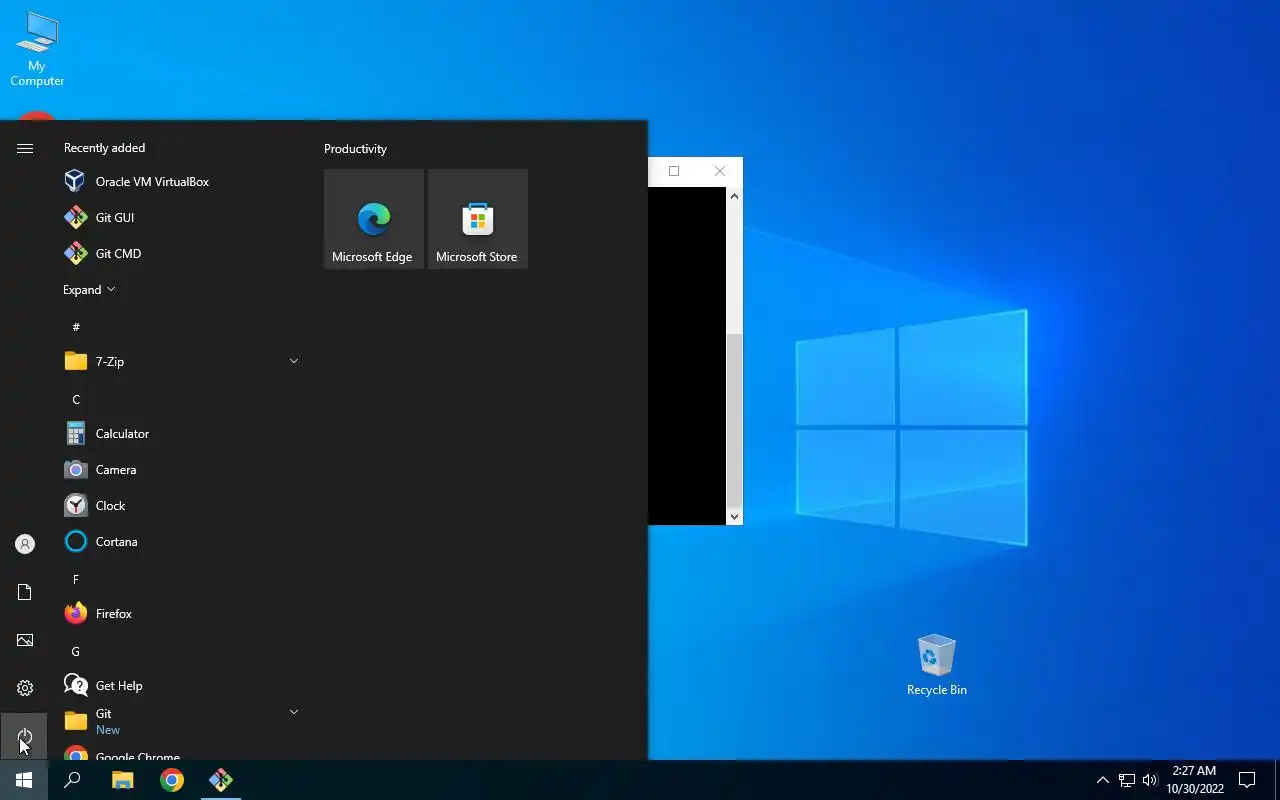The height and width of the screenshot is (800, 1280).
Task: Jump to the 'G' letter group header
Action: pyautogui.click(x=76, y=651)
